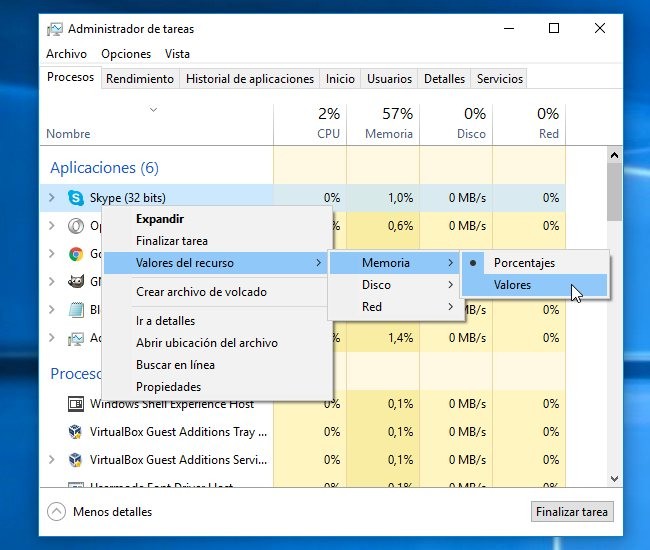Select the Porcentajes radio option

click(524, 263)
